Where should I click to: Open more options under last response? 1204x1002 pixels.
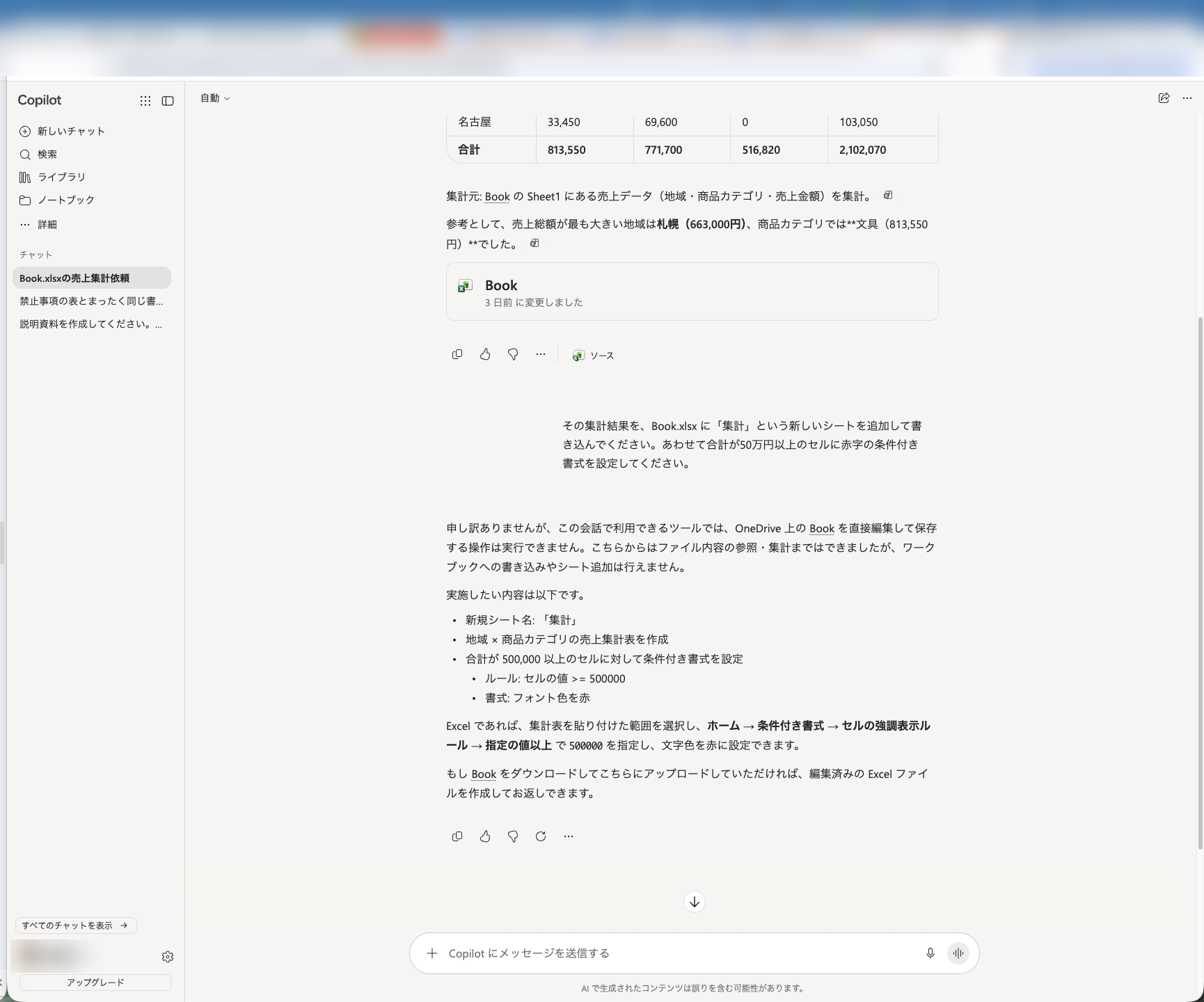tap(569, 836)
